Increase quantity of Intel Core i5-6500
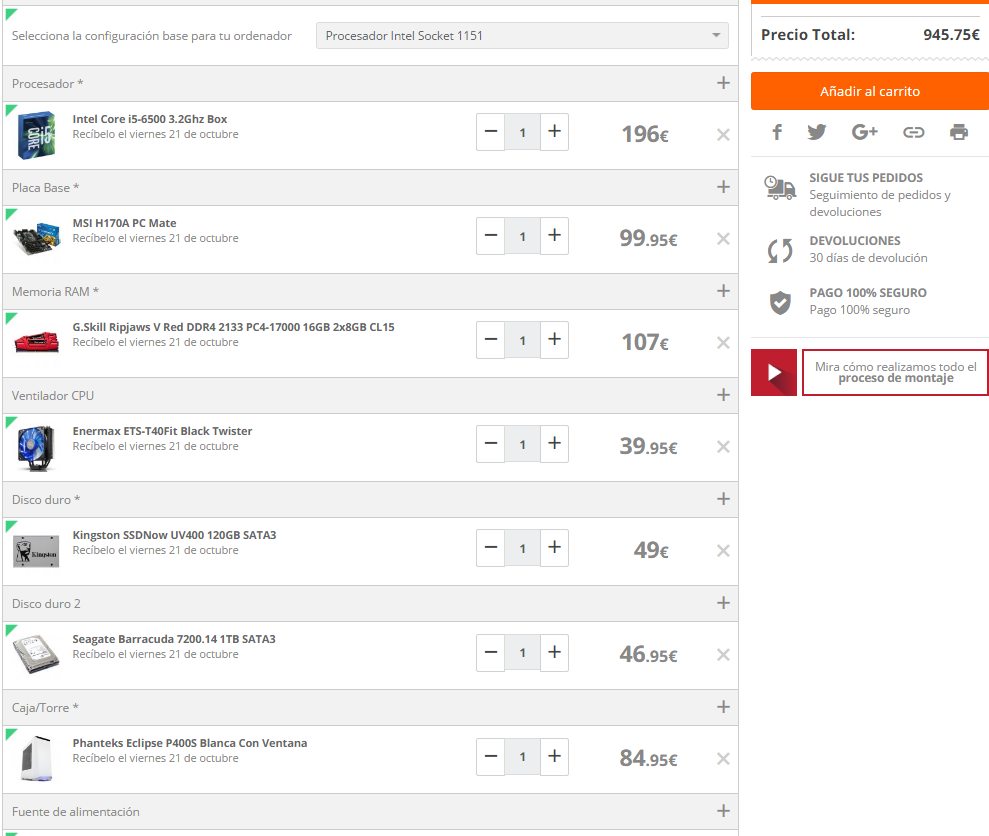Viewport: 989px width, 836px height. click(x=554, y=132)
